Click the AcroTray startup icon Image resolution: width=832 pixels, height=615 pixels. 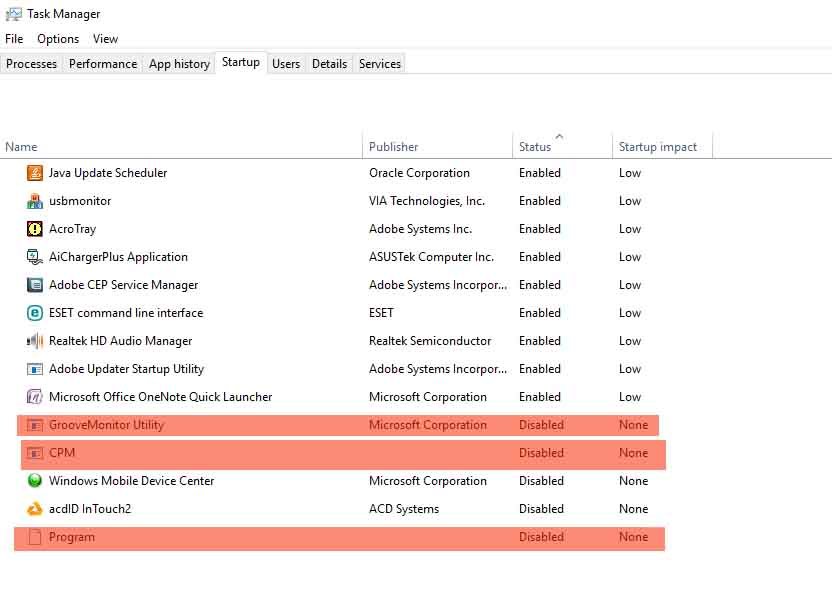point(35,229)
